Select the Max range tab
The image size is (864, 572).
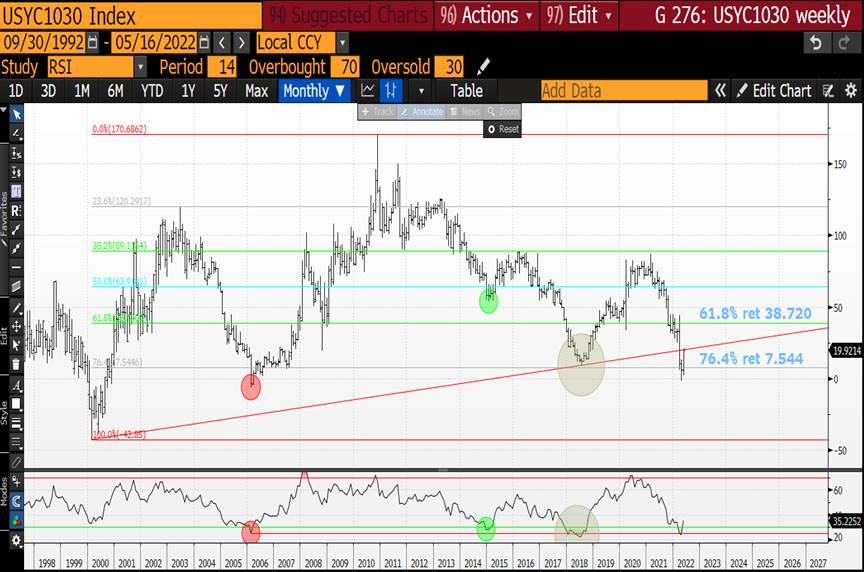[257, 90]
